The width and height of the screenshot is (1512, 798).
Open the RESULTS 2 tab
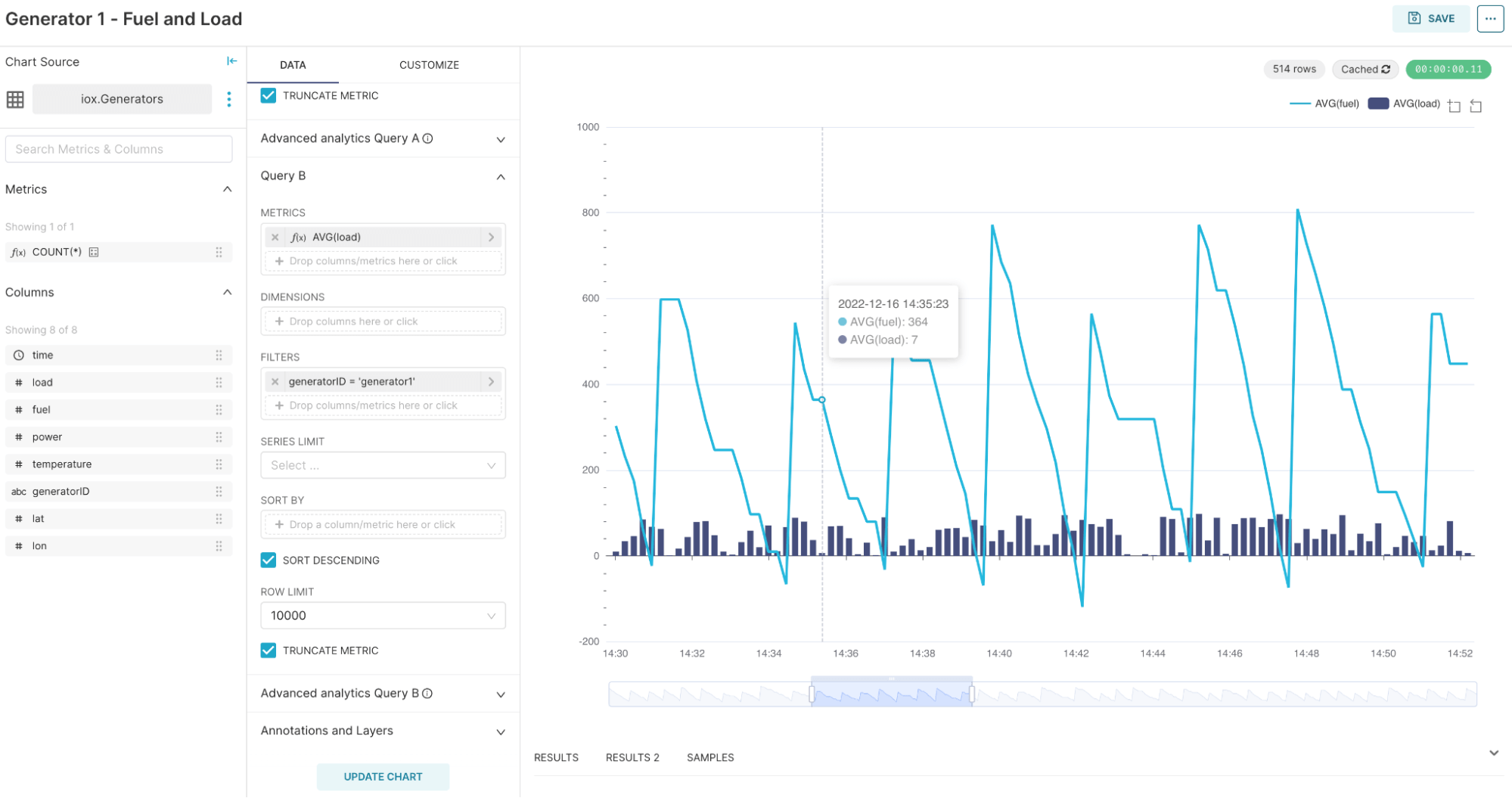pos(632,758)
